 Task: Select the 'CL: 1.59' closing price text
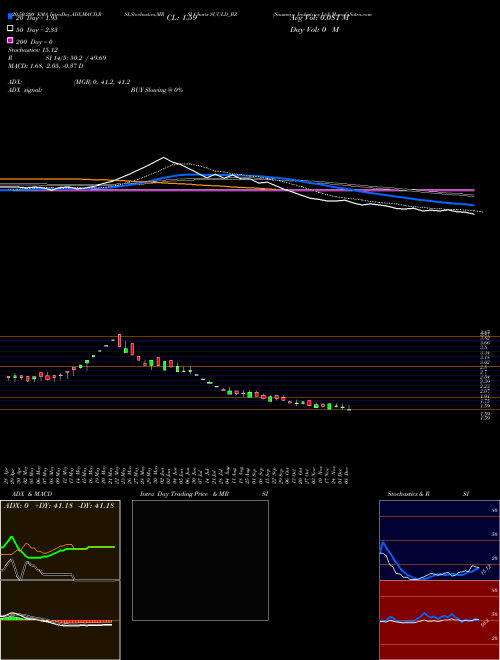point(182,18)
